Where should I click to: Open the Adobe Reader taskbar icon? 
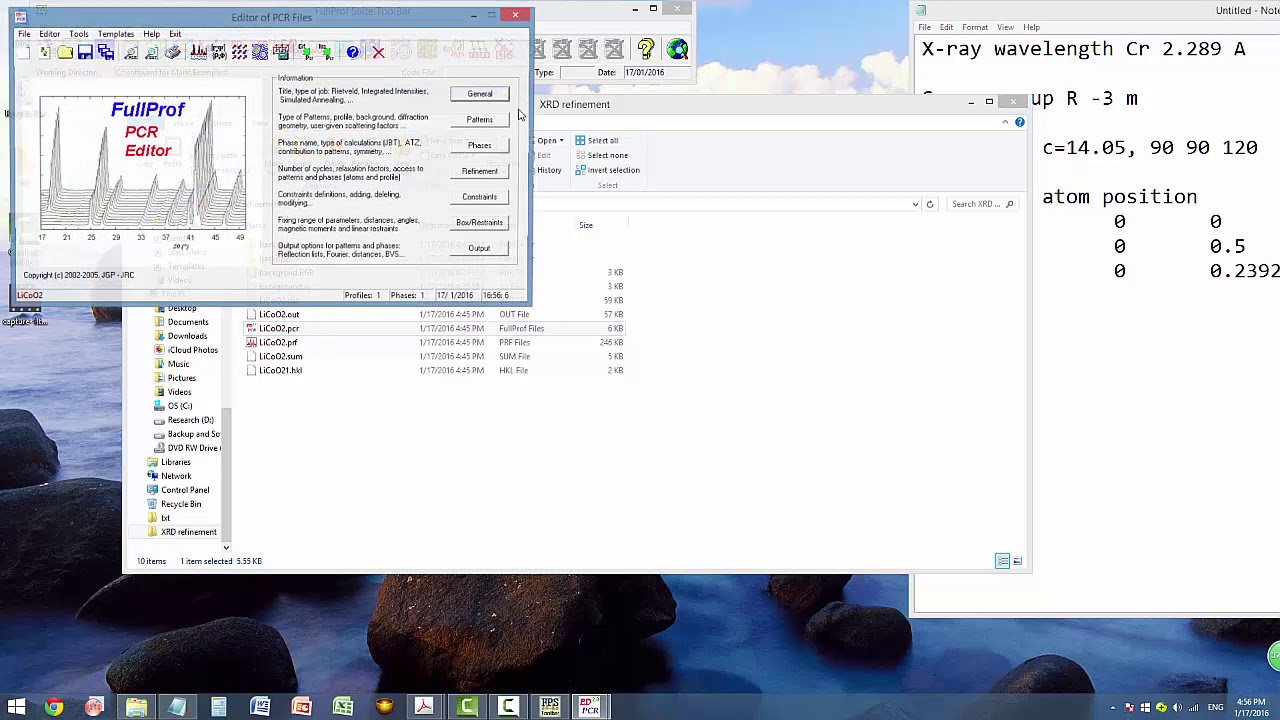tap(424, 707)
